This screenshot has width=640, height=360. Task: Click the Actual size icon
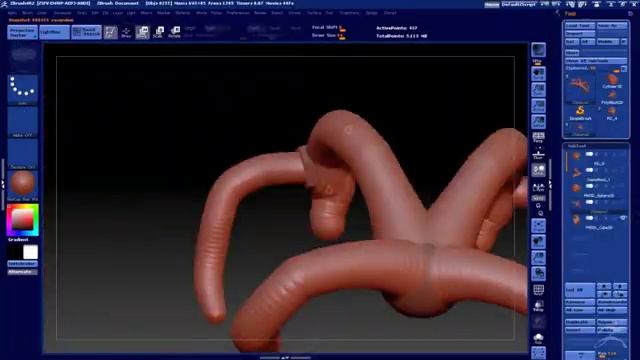tap(539, 106)
